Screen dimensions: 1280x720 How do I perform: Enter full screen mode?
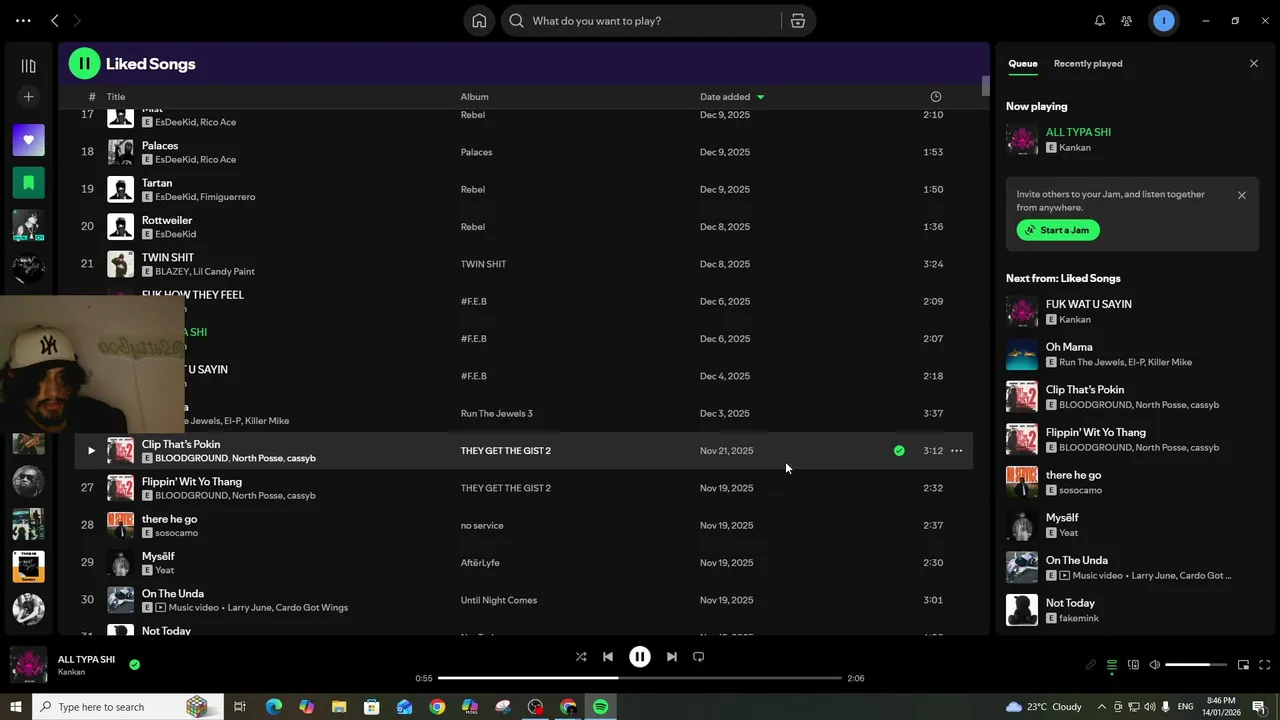(x=1265, y=665)
